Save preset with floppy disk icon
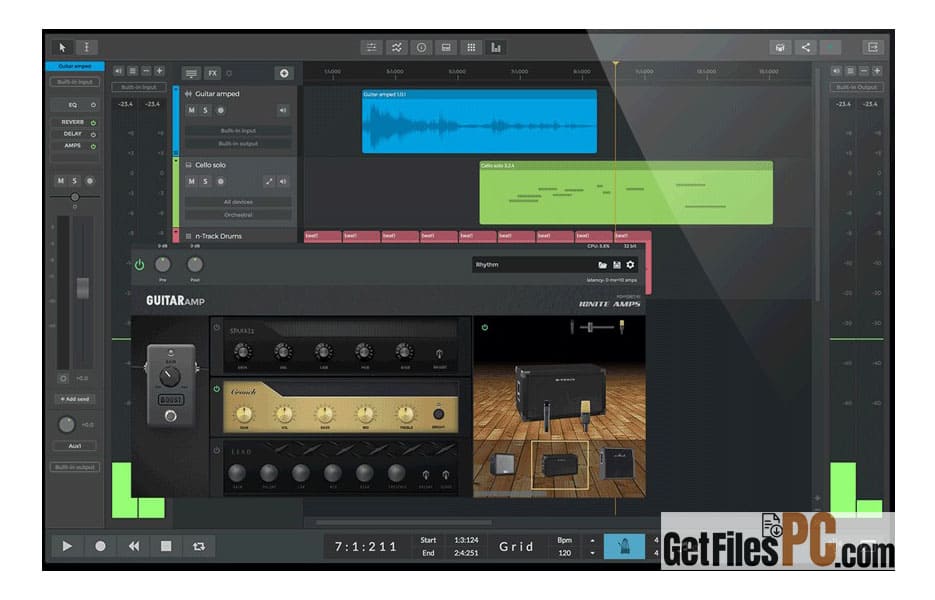Screen dimensions: 935x600 [617, 265]
